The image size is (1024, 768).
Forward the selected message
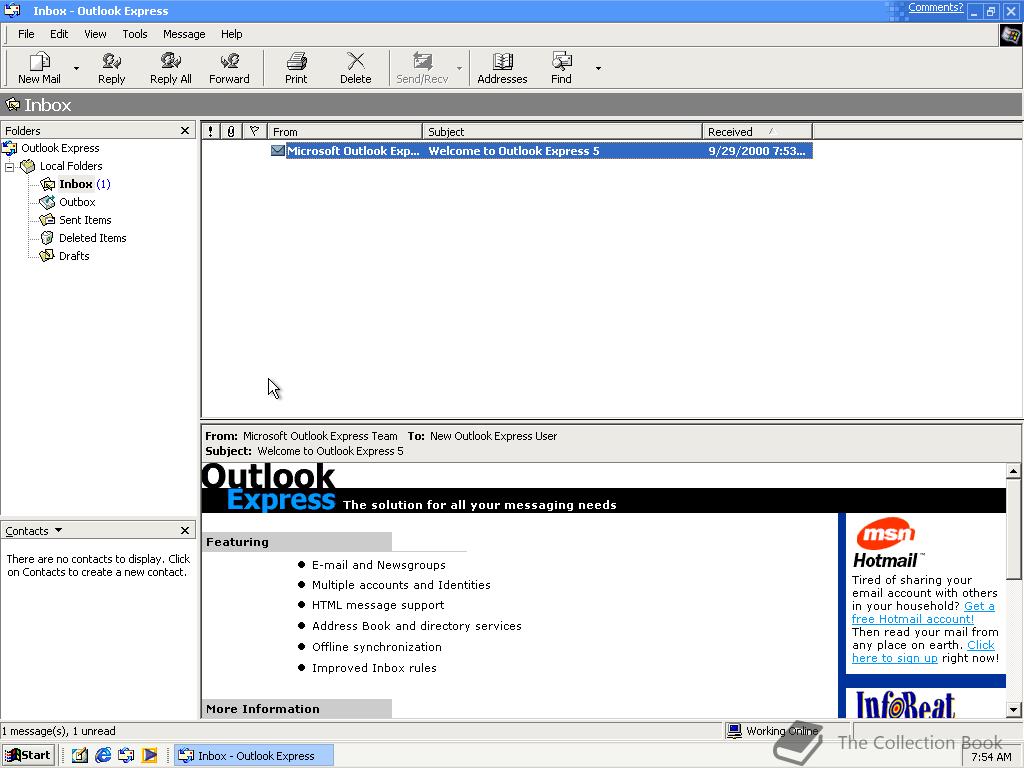click(x=229, y=68)
